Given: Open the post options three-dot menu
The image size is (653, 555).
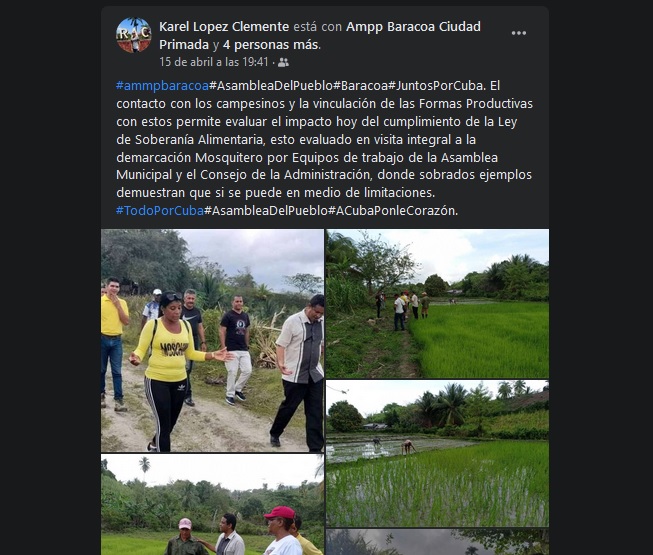Looking at the screenshot, I should pyautogui.click(x=518, y=33).
